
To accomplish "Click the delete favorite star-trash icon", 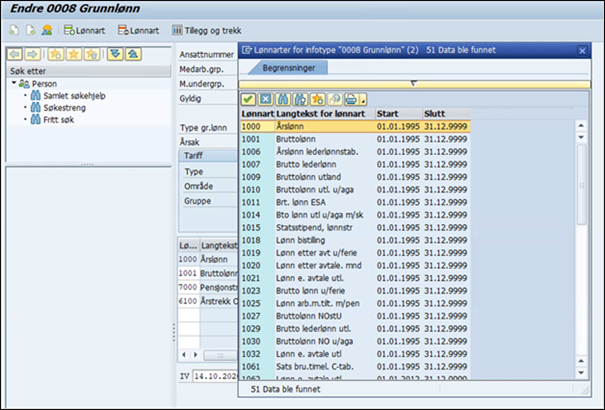I will click(x=92, y=54).
